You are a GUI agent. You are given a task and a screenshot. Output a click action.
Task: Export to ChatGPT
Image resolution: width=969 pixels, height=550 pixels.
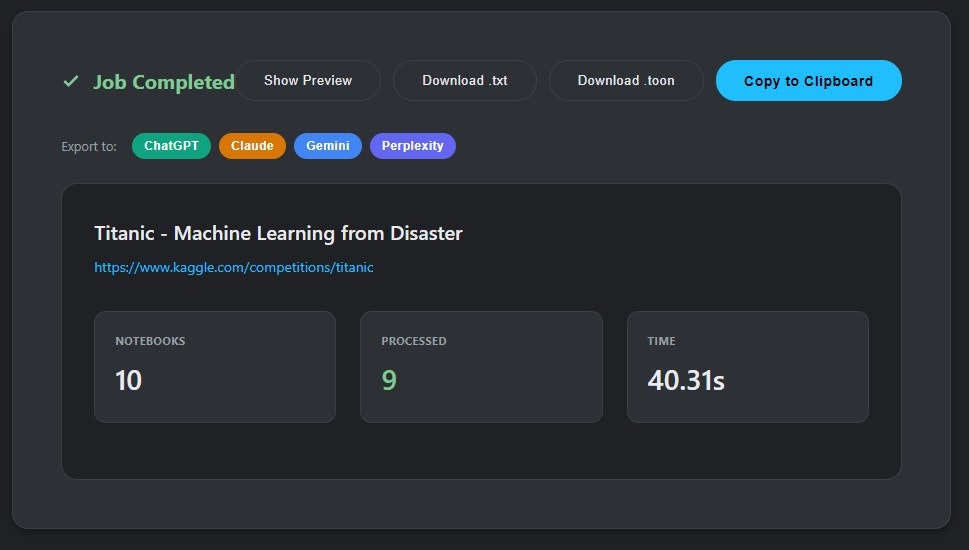171,146
